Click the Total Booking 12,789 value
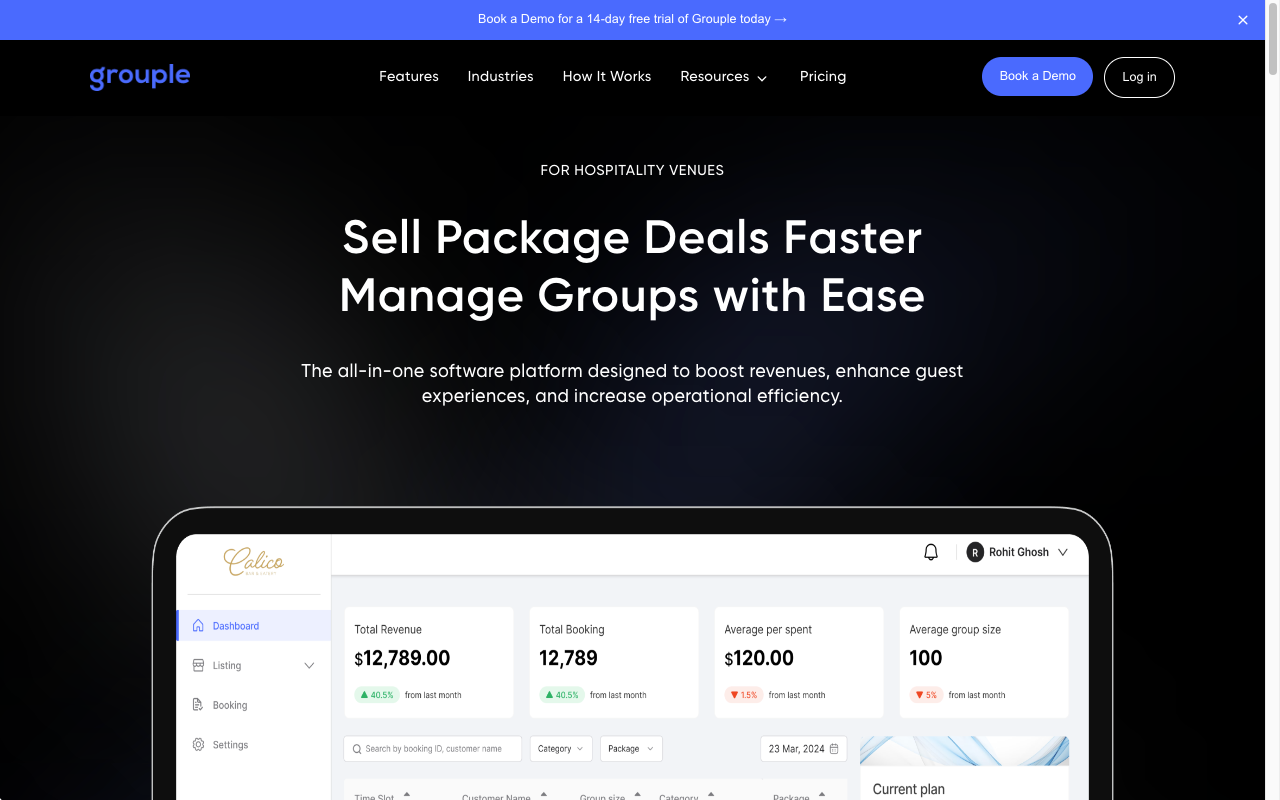Viewport: 1280px width, 800px height. 568,658
